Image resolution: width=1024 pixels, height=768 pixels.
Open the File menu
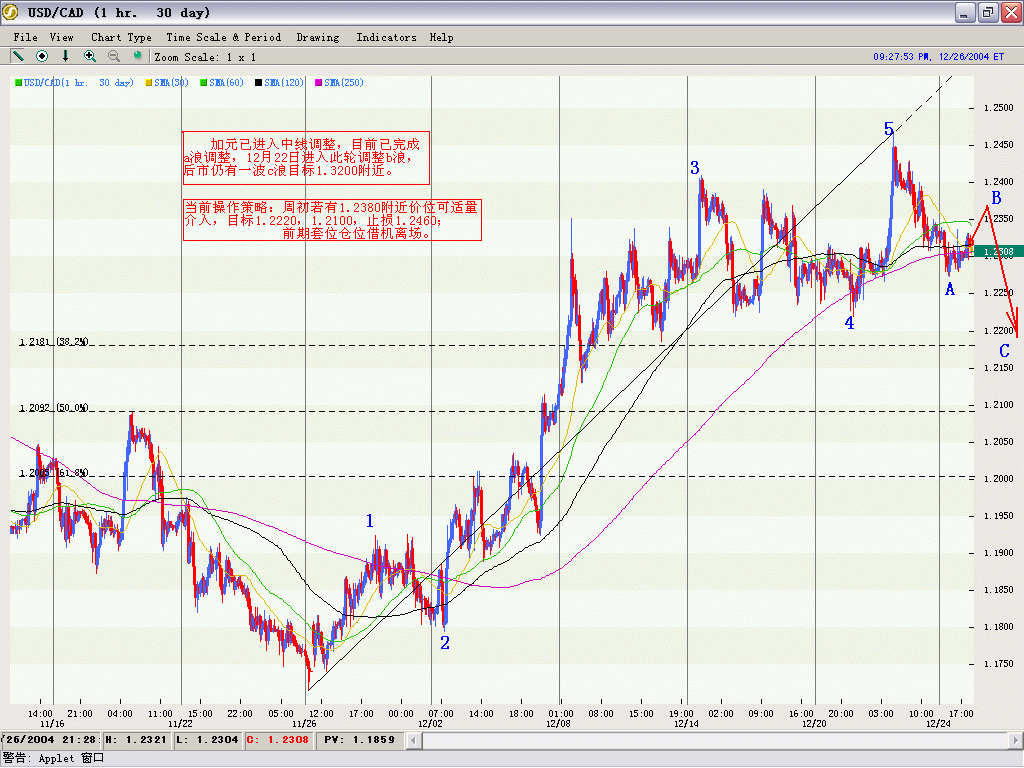(x=25, y=37)
